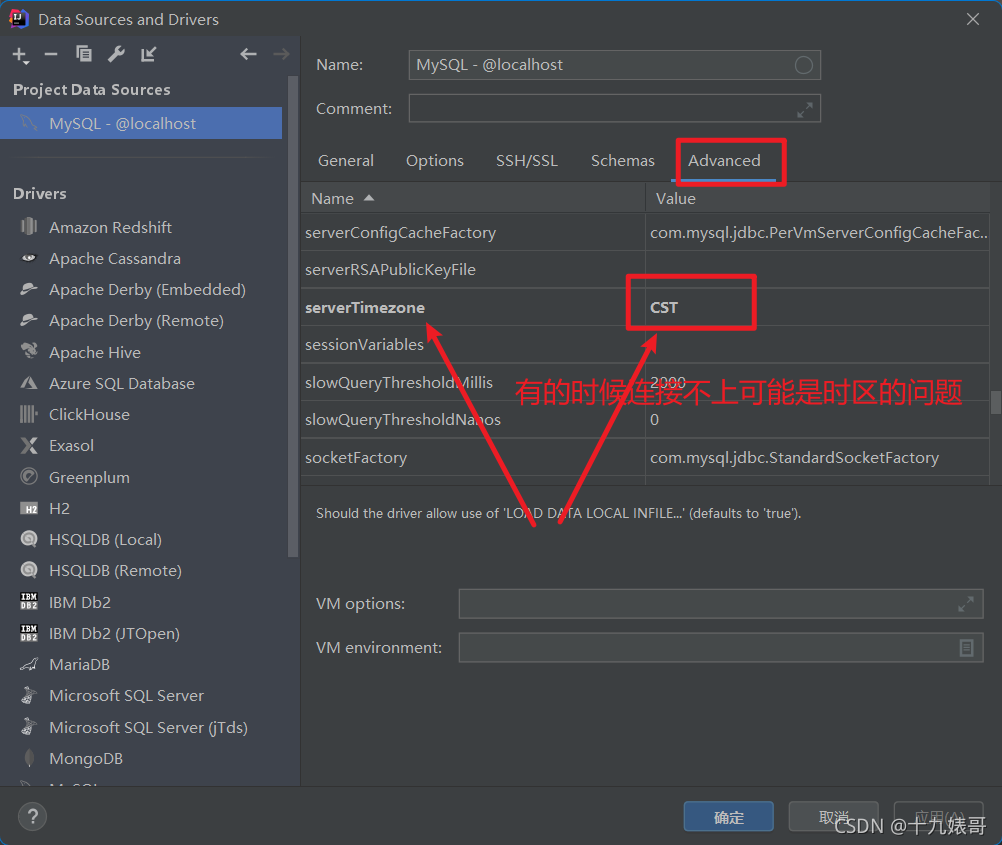Click into the VM options field
This screenshot has height=845, width=1002.
pyautogui.click(x=721, y=604)
